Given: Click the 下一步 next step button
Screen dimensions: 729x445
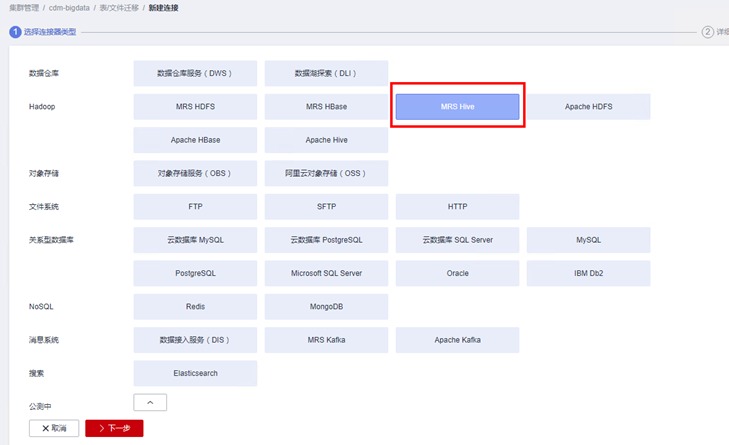Looking at the screenshot, I should click(x=114, y=428).
